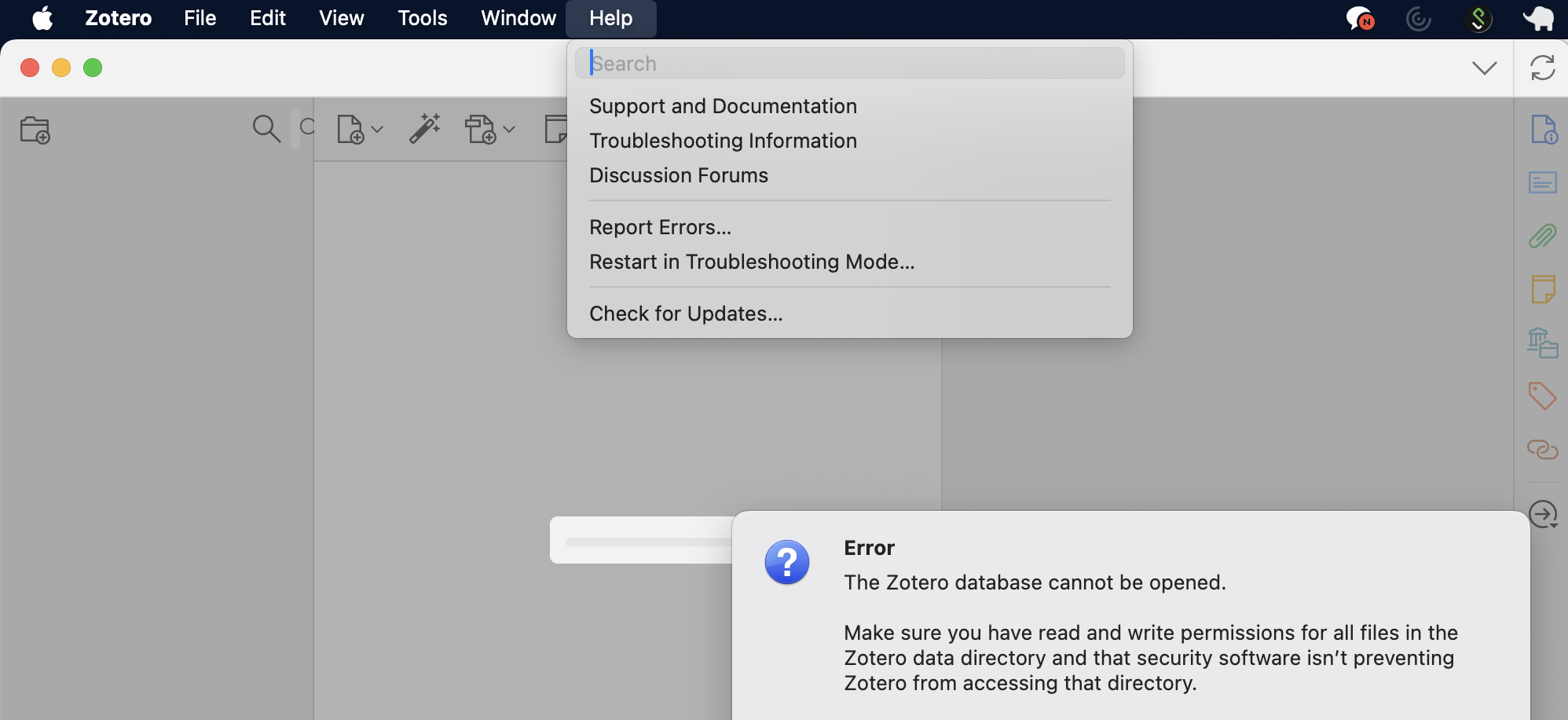The height and width of the screenshot is (720, 1568).
Task: Click the New Note icon in toolbar
Action: click(556, 129)
